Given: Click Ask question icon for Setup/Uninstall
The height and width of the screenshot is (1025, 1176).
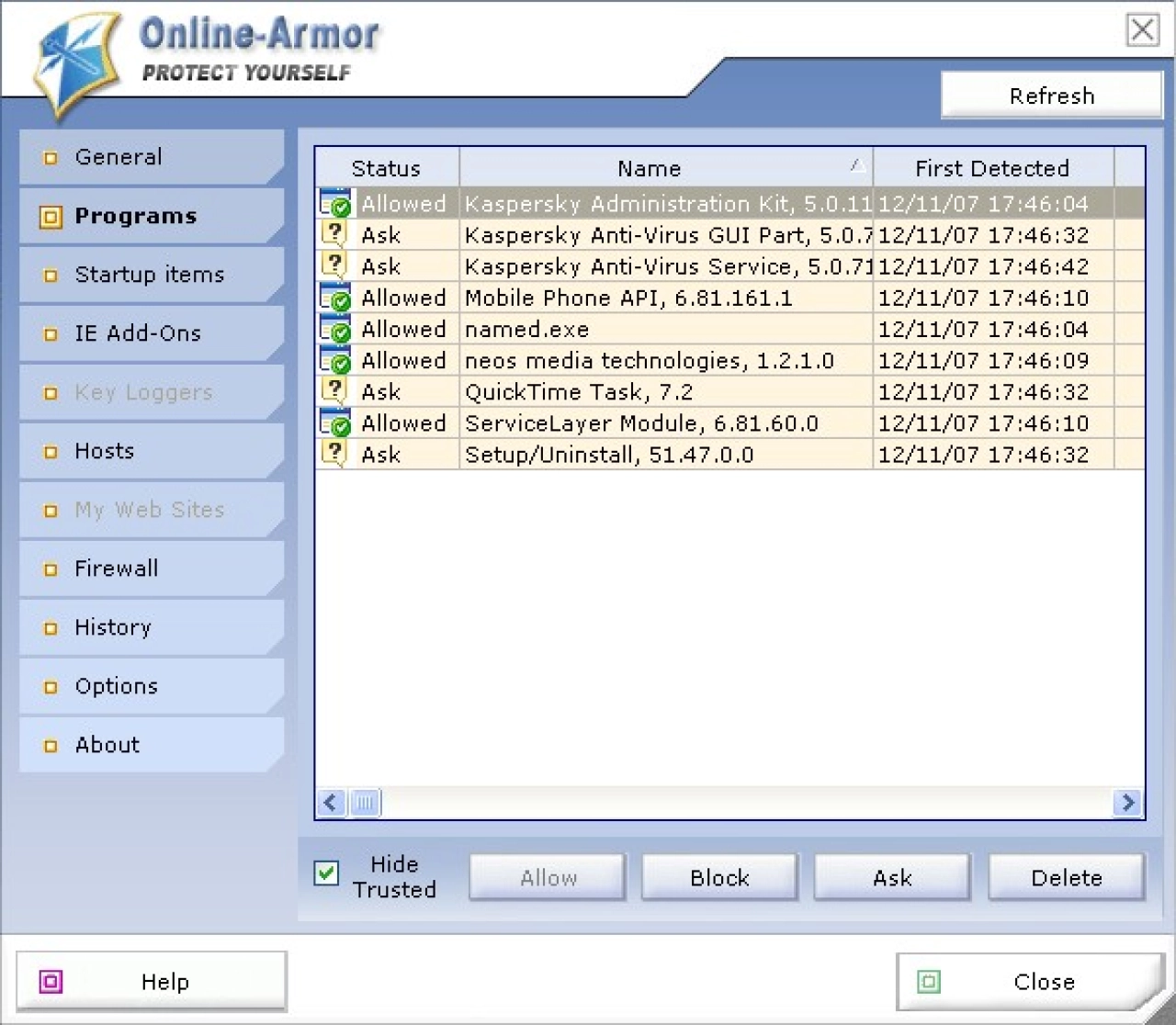Looking at the screenshot, I should point(334,453).
